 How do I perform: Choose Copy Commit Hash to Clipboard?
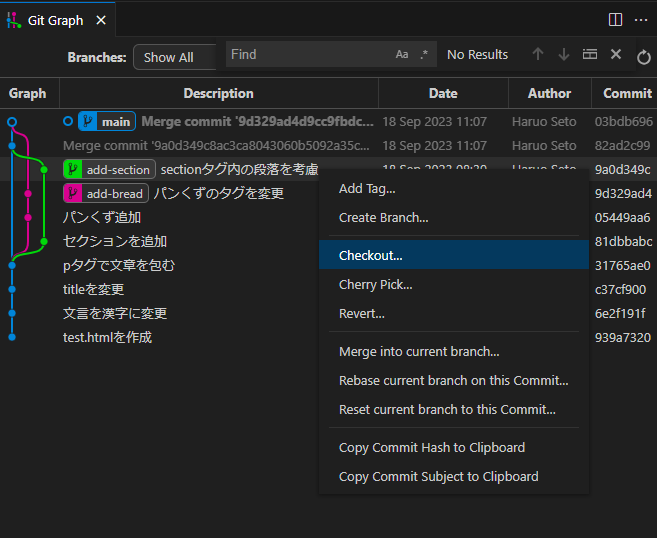click(454, 447)
